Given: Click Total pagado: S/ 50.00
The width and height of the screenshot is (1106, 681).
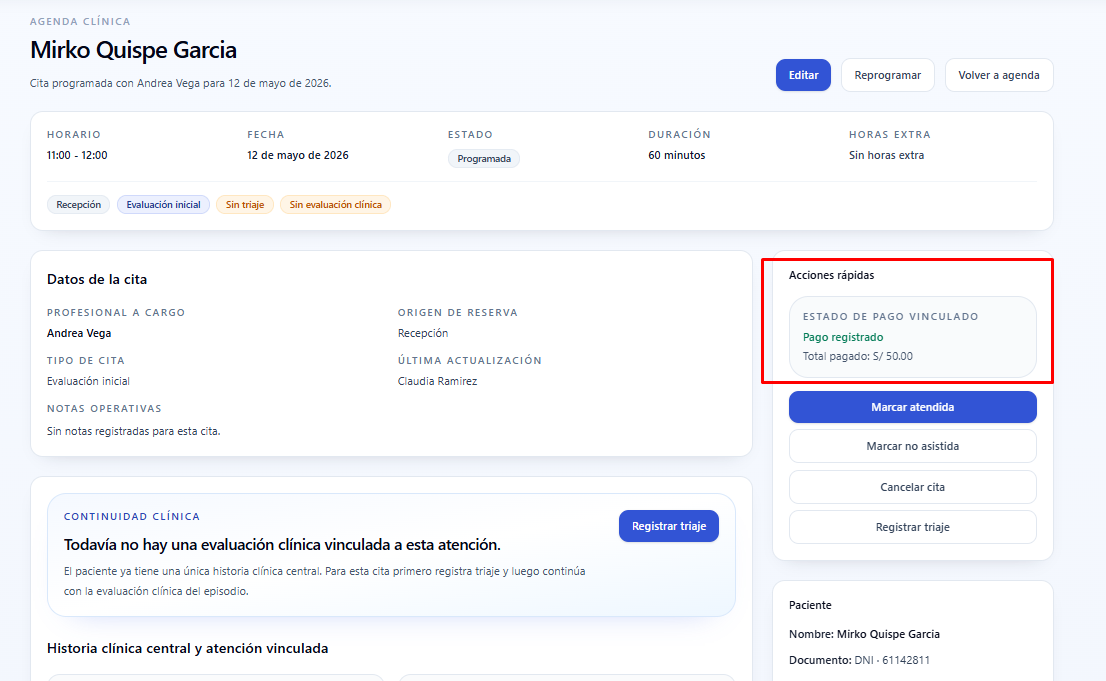Looking at the screenshot, I should coord(858,356).
